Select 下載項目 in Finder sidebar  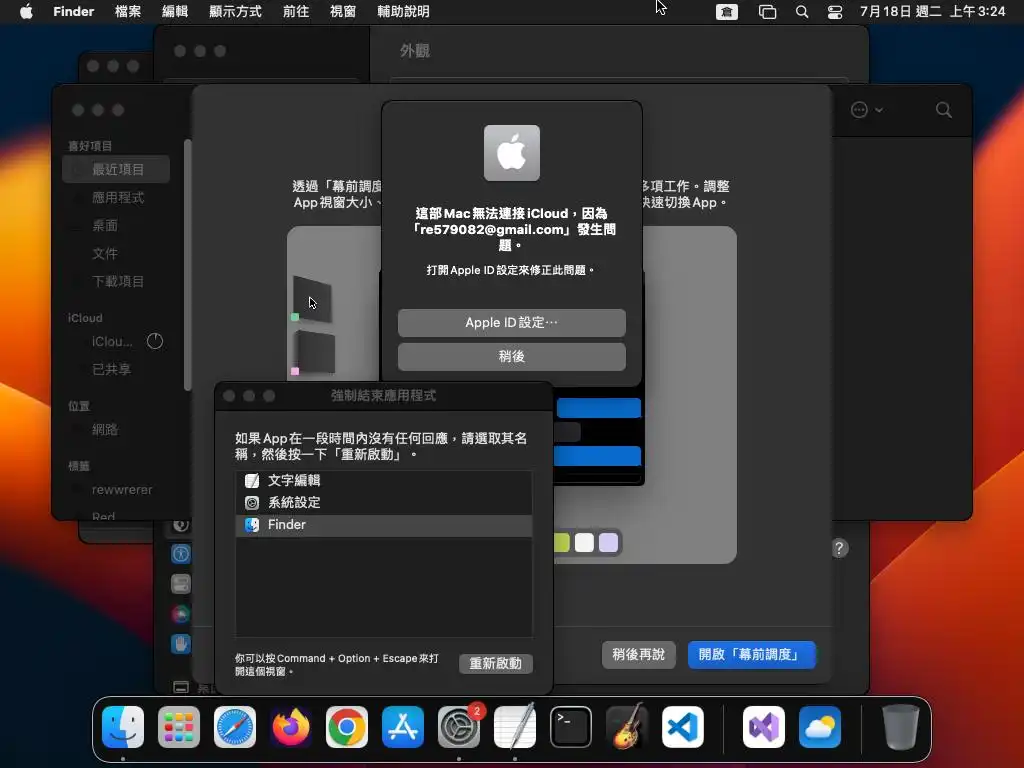pyautogui.click(x=116, y=281)
